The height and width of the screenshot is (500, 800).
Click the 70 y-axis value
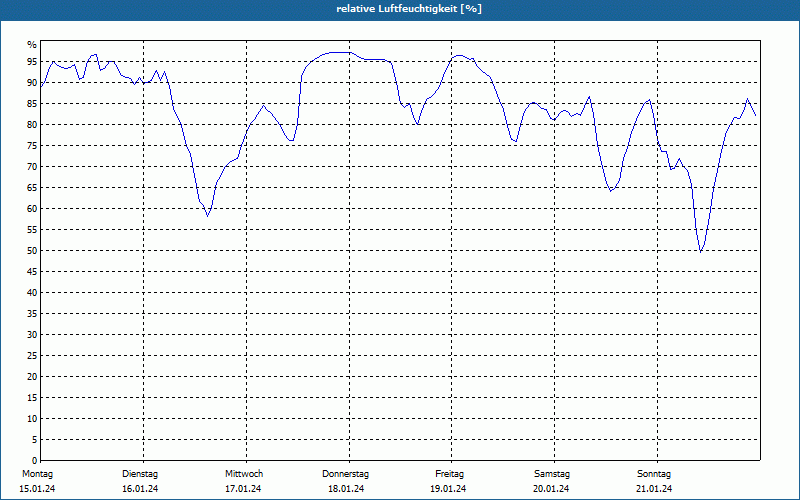[32, 166]
